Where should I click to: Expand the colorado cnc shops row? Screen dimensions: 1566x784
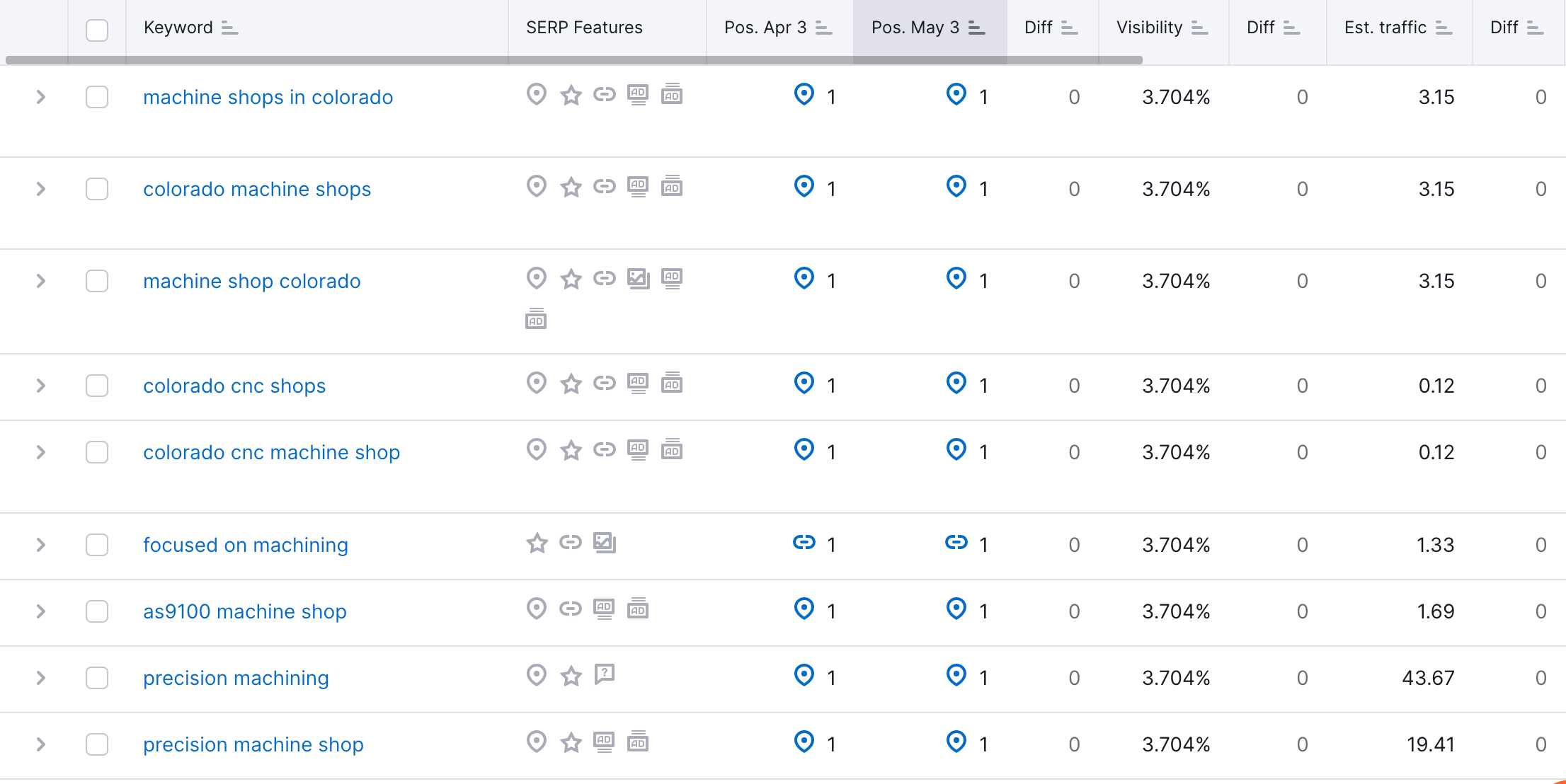click(41, 386)
